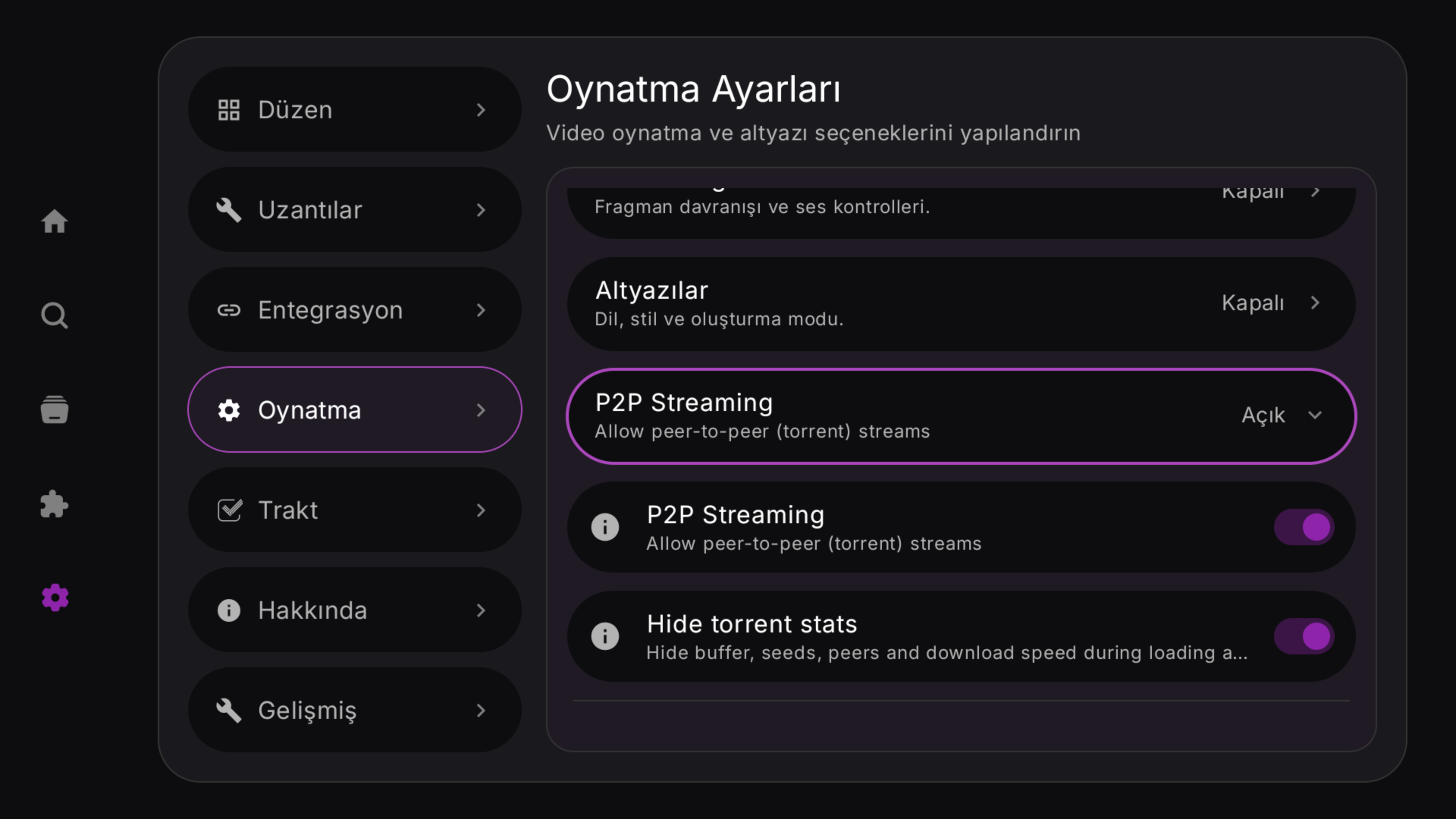Expand Altyazılar row with Kapalı chevron
Image resolution: width=1456 pixels, height=819 pixels.
click(x=1315, y=303)
